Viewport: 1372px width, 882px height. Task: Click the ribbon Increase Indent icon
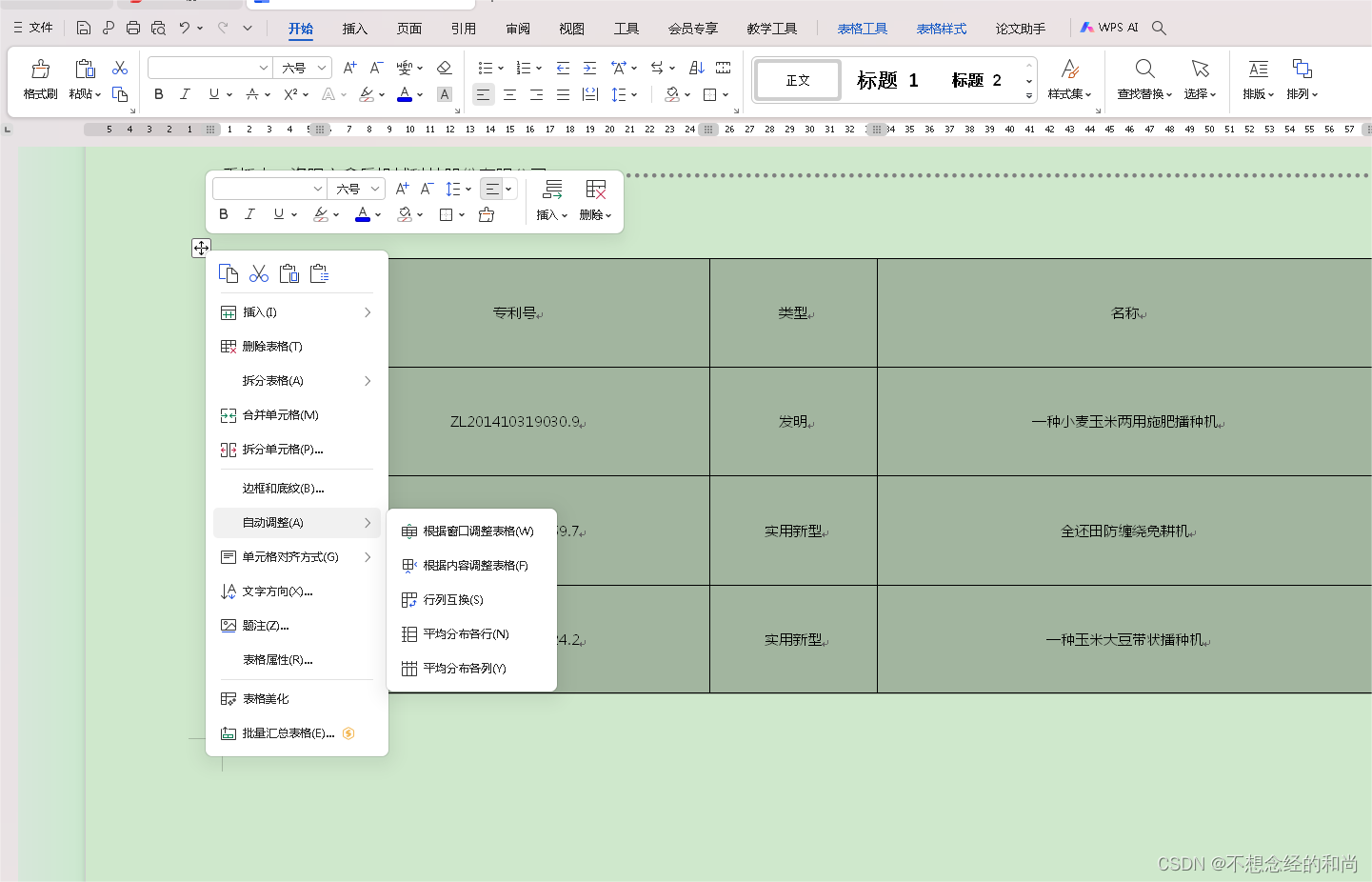[x=589, y=68]
